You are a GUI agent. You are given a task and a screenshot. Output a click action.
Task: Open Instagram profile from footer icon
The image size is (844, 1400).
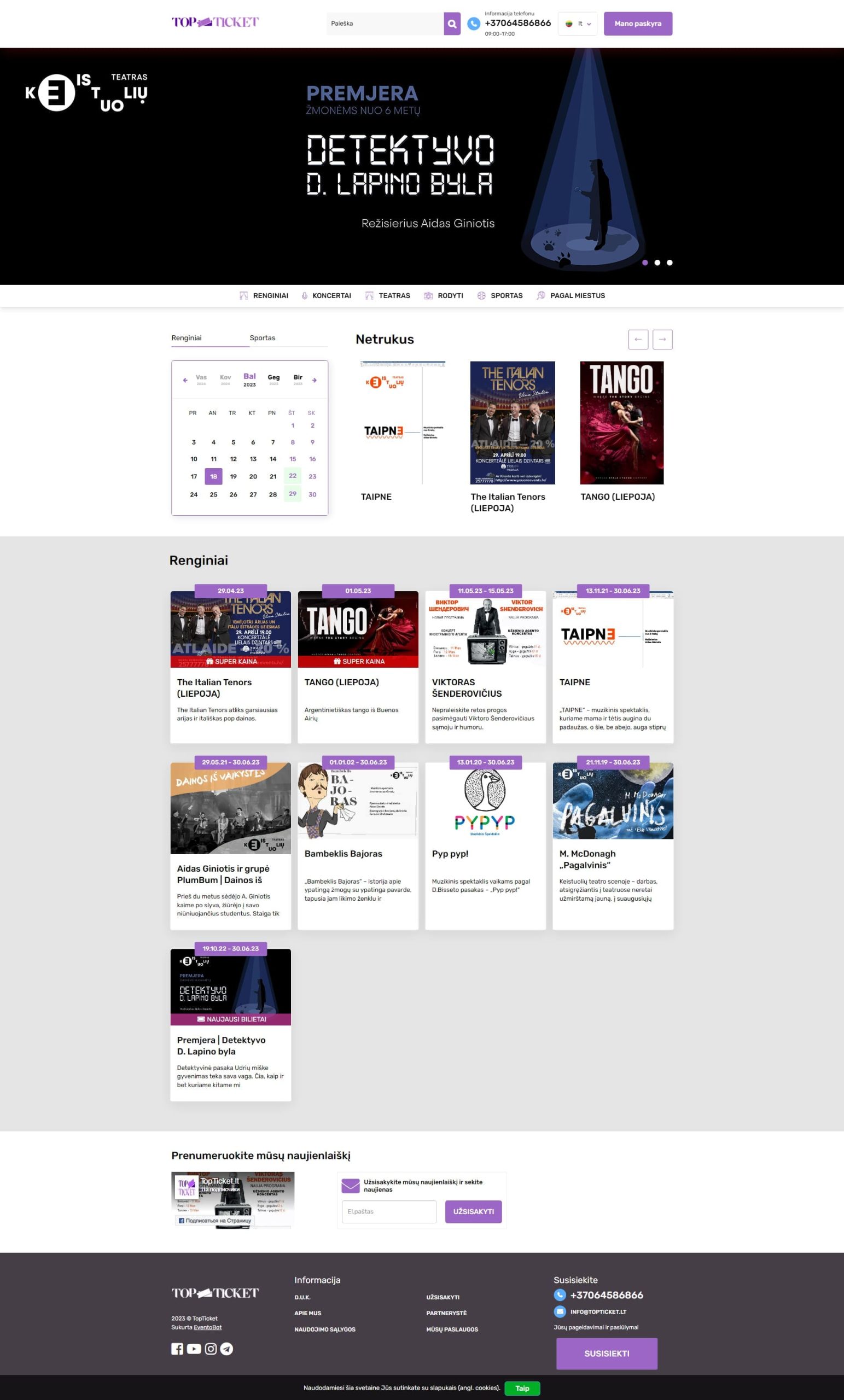210,1349
